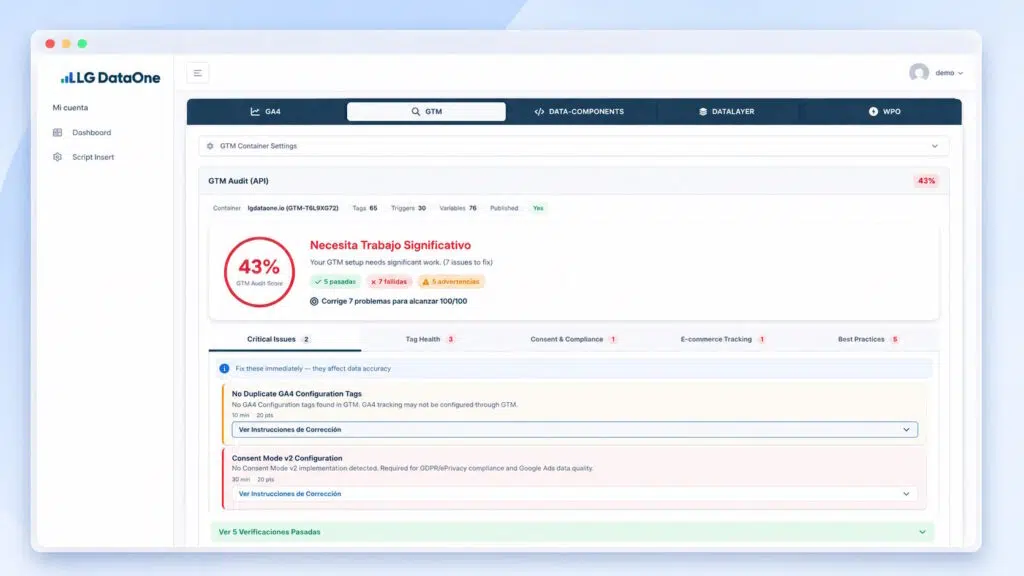Switch to the GA4 tab
Screen dimensions: 1024x576
pos(266,112)
